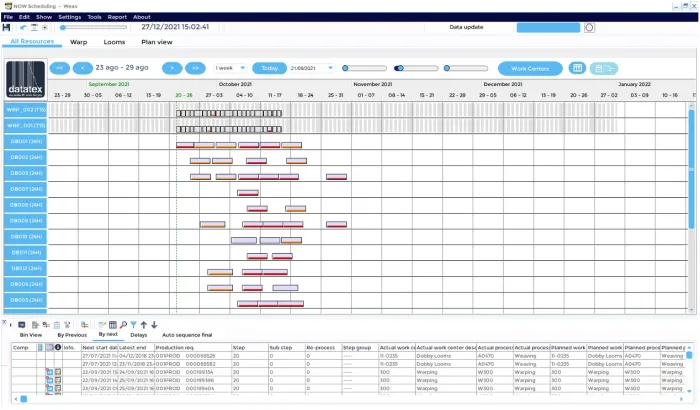Select the Delays tab in bottom panel
The width and height of the screenshot is (700, 410).
(138, 335)
